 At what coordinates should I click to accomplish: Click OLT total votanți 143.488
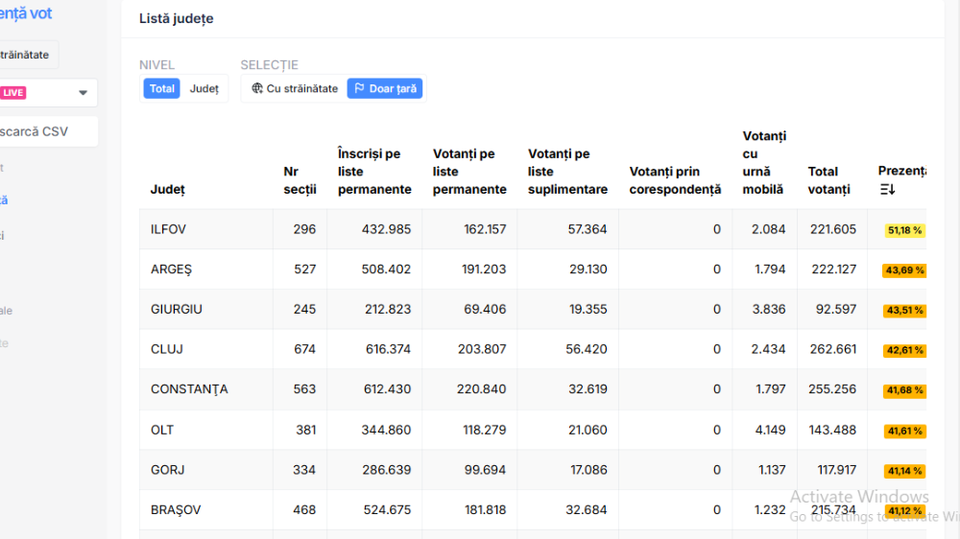click(x=833, y=430)
